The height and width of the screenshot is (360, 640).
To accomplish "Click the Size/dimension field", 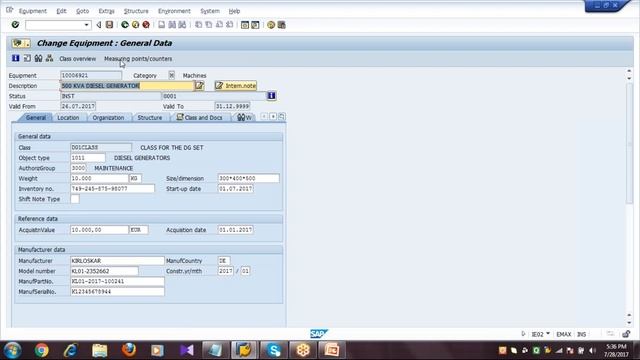I will pyautogui.click(x=249, y=178).
